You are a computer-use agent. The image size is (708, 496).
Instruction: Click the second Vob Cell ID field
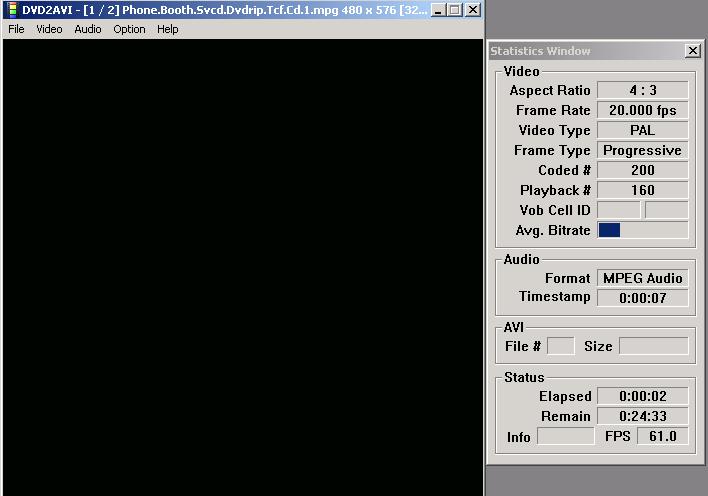pos(666,210)
